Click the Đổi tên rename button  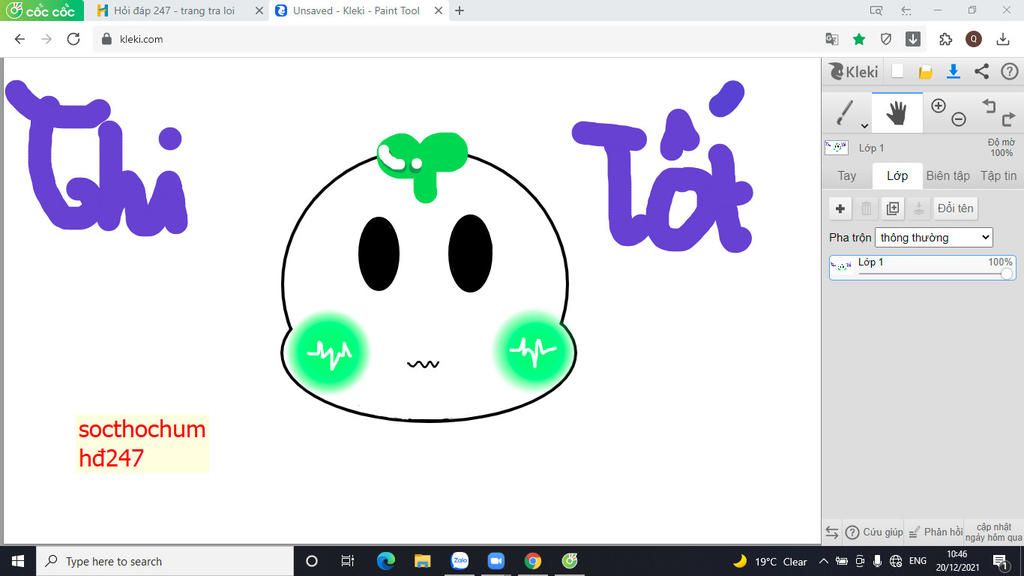pyautogui.click(x=955, y=208)
